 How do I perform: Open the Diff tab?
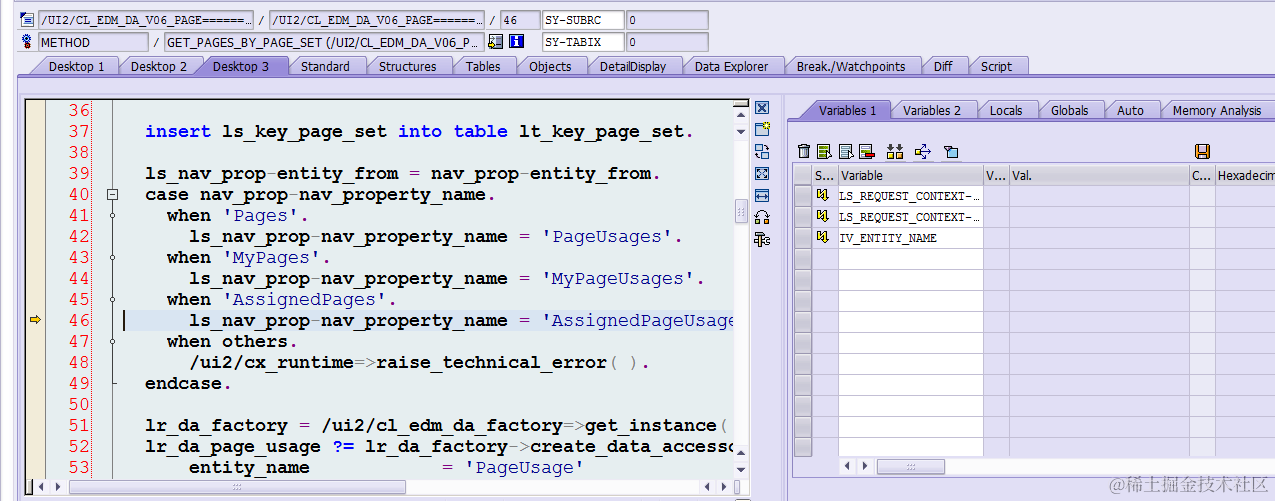(943, 66)
